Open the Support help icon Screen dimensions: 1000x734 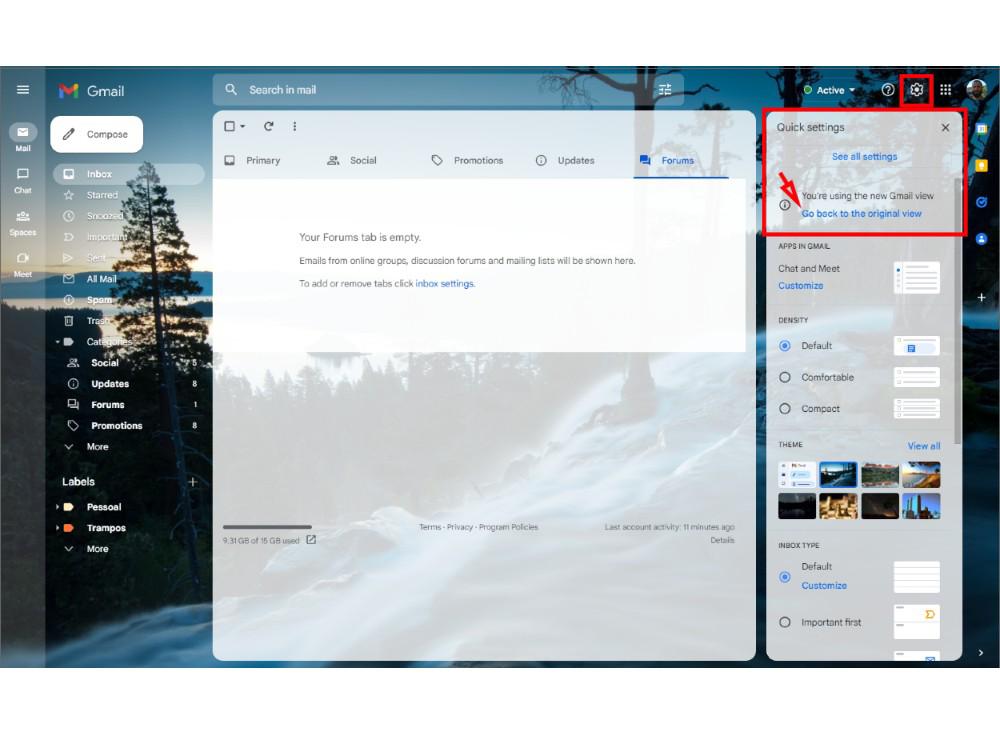click(888, 90)
